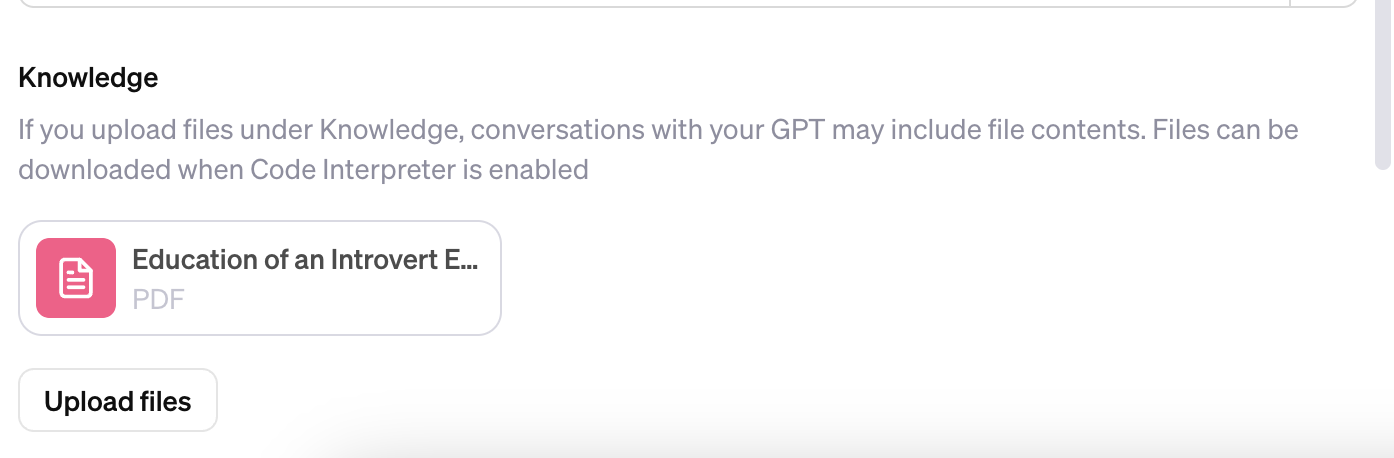Click the gray PDF file type label
The image size is (1394, 458).
click(x=158, y=299)
